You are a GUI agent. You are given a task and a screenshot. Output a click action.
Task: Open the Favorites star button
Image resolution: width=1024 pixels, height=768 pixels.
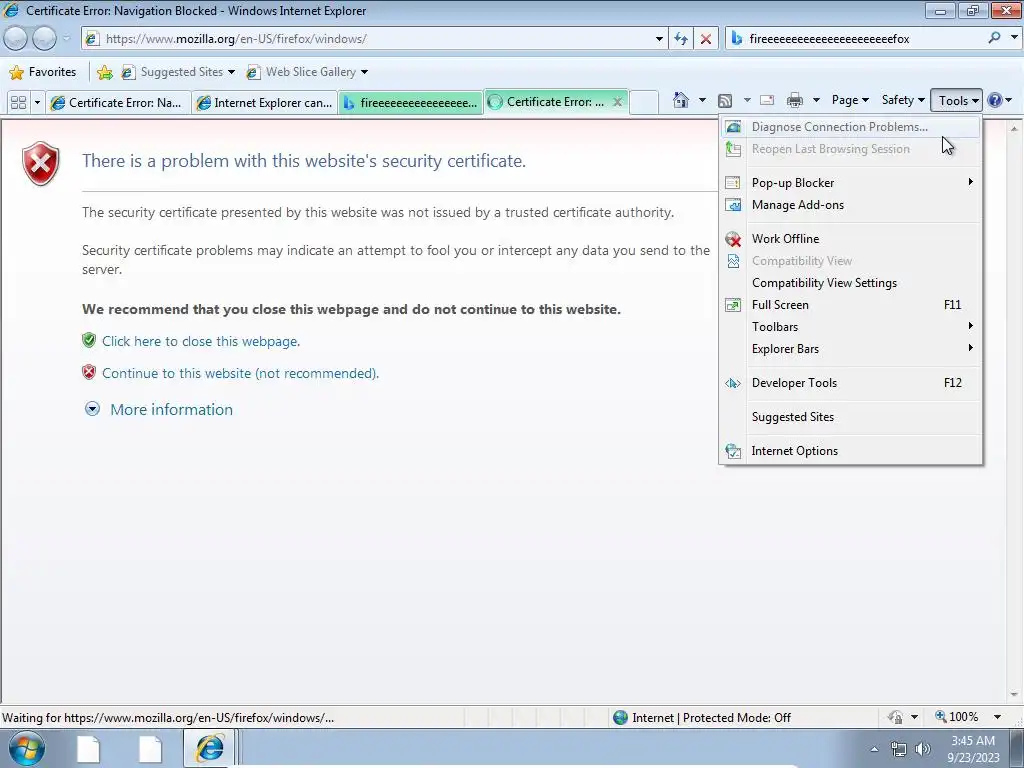click(x=16, y=72)
